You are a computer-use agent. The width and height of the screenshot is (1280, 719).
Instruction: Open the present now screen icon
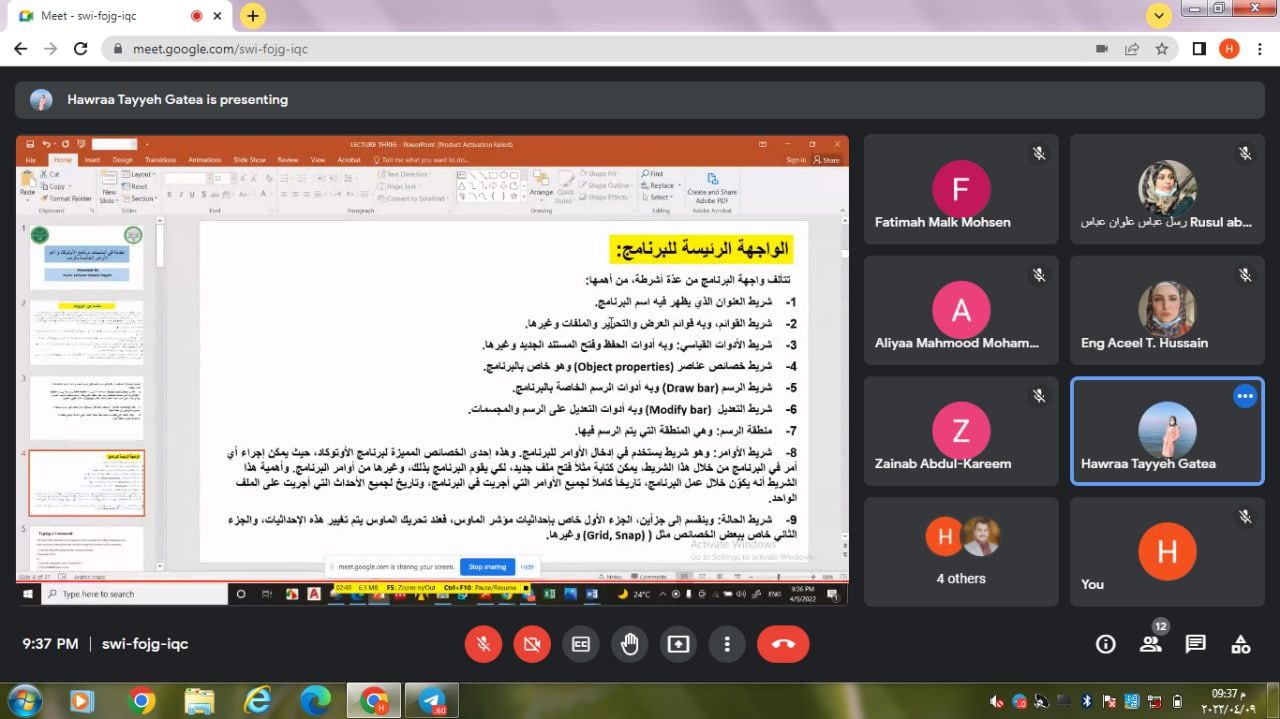tap(678, 644)
